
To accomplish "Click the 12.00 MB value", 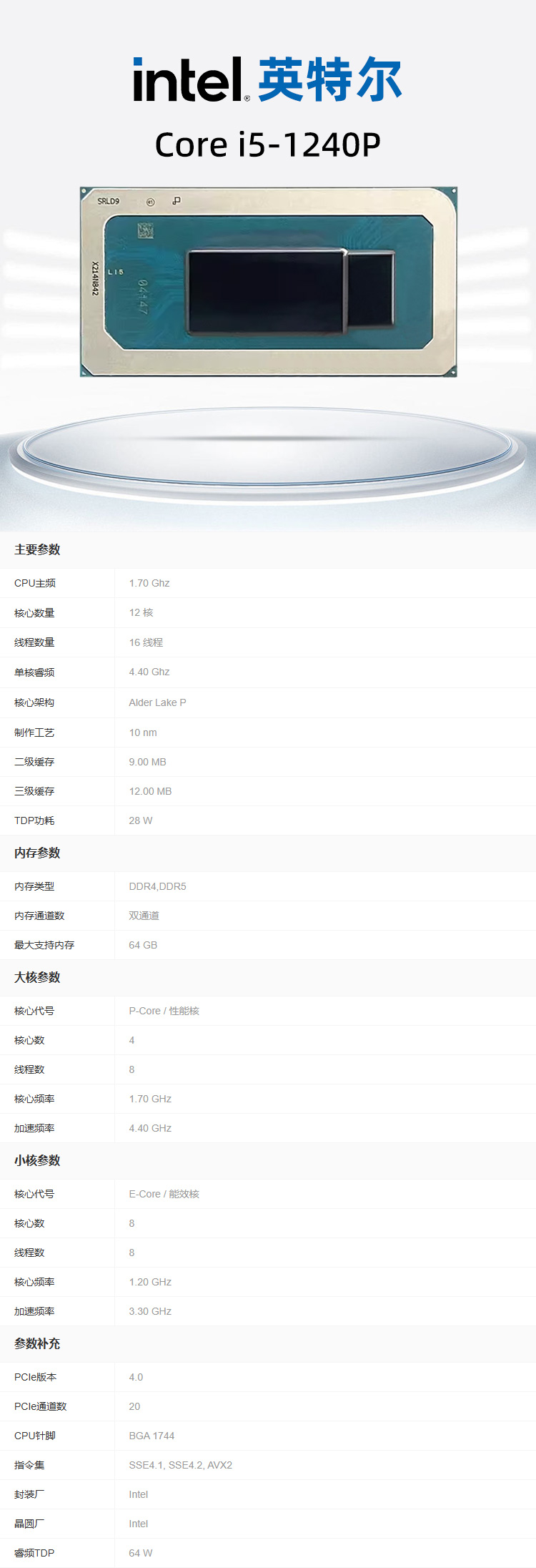I will point(150,791).
